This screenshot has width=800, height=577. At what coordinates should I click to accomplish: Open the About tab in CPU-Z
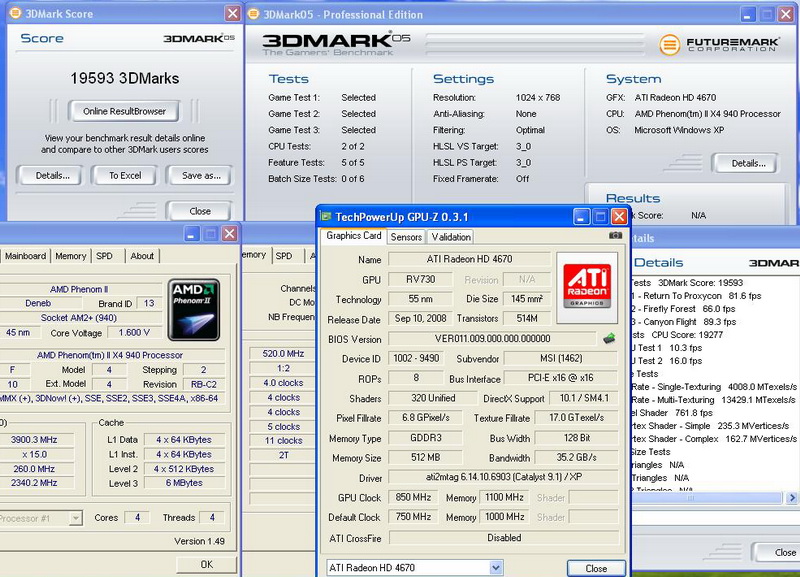142,256
